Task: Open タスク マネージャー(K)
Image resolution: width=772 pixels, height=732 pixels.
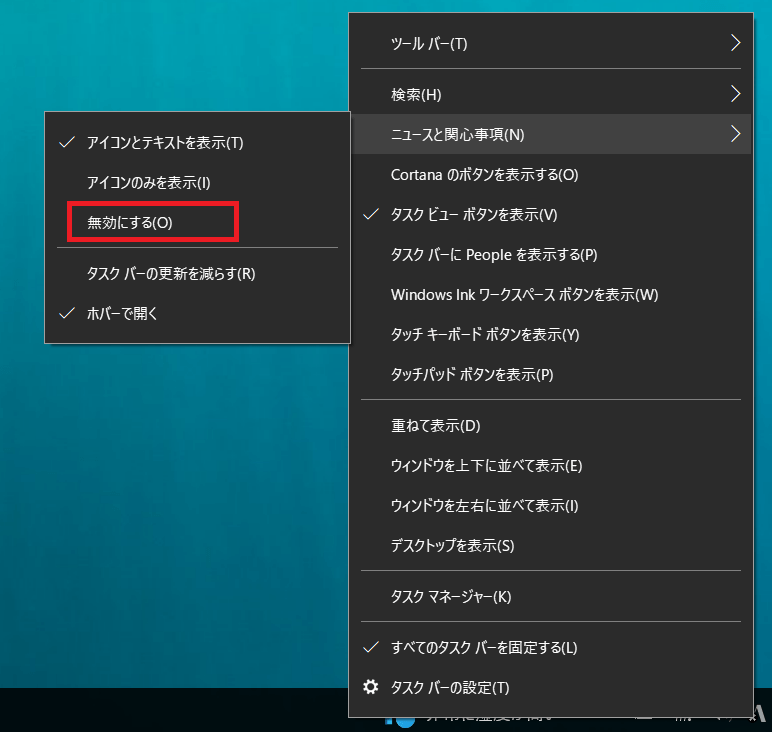Action: click(551, 596)
